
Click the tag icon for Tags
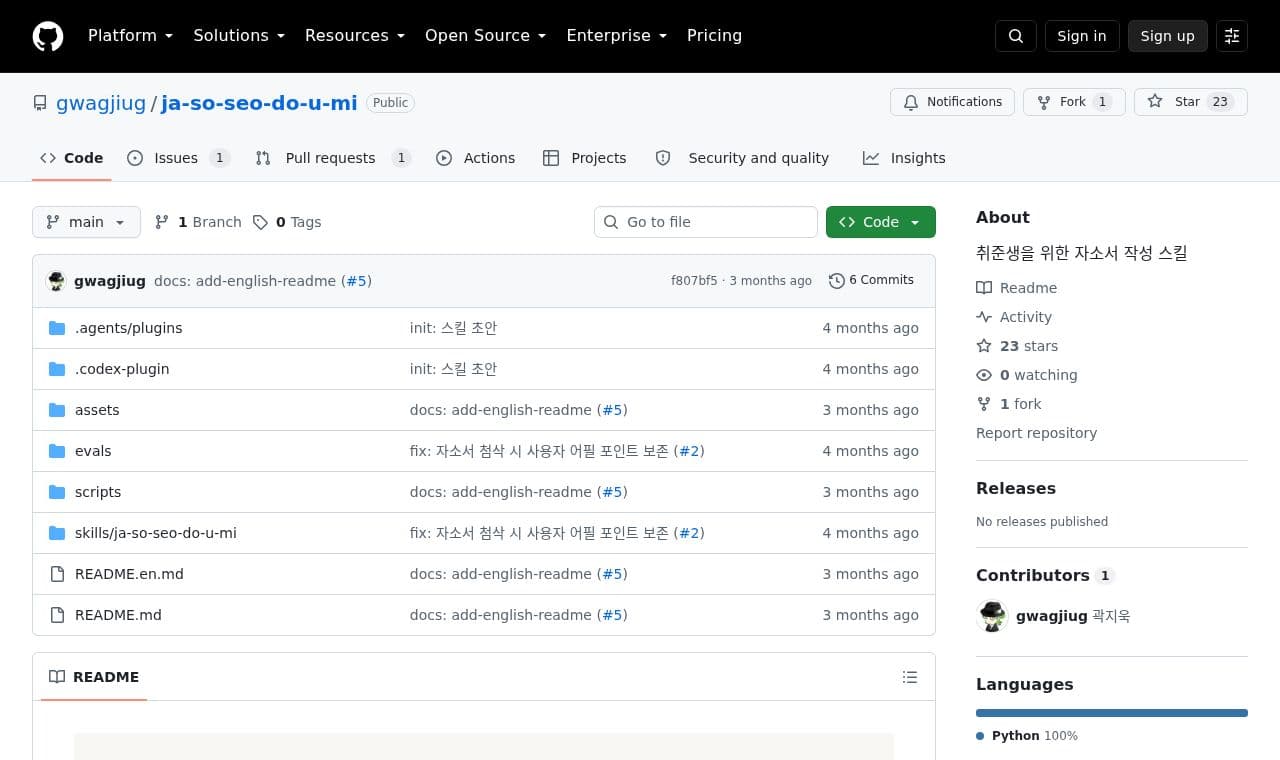coord(260,222)
